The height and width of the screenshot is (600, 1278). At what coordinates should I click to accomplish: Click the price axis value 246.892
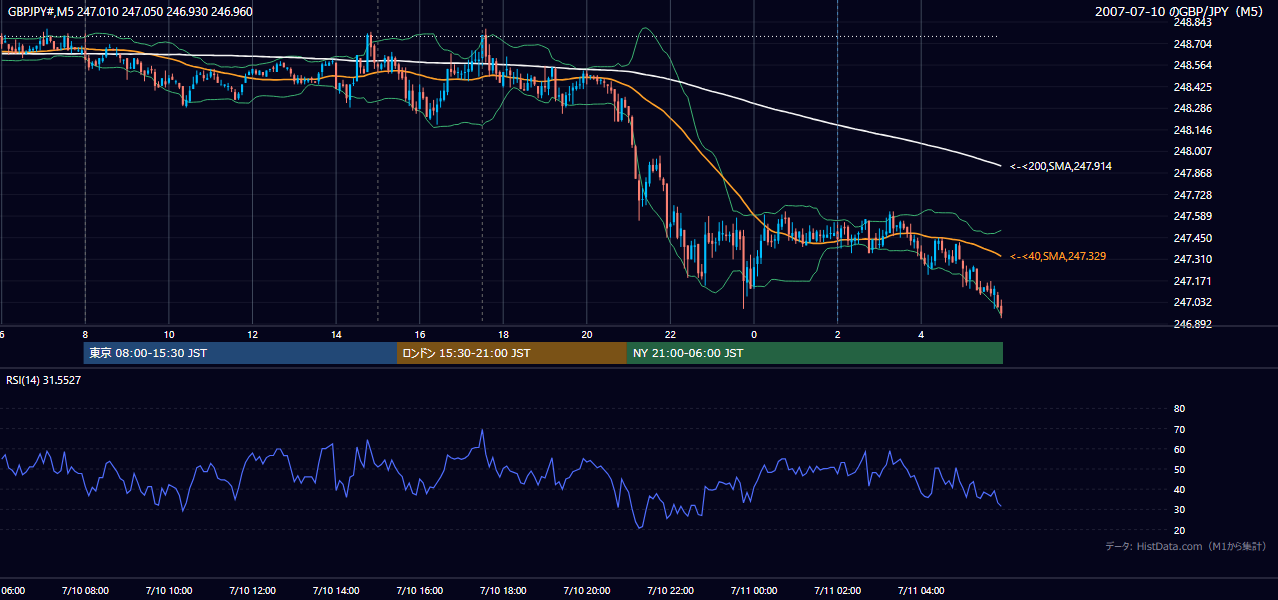pos(1193,325)
